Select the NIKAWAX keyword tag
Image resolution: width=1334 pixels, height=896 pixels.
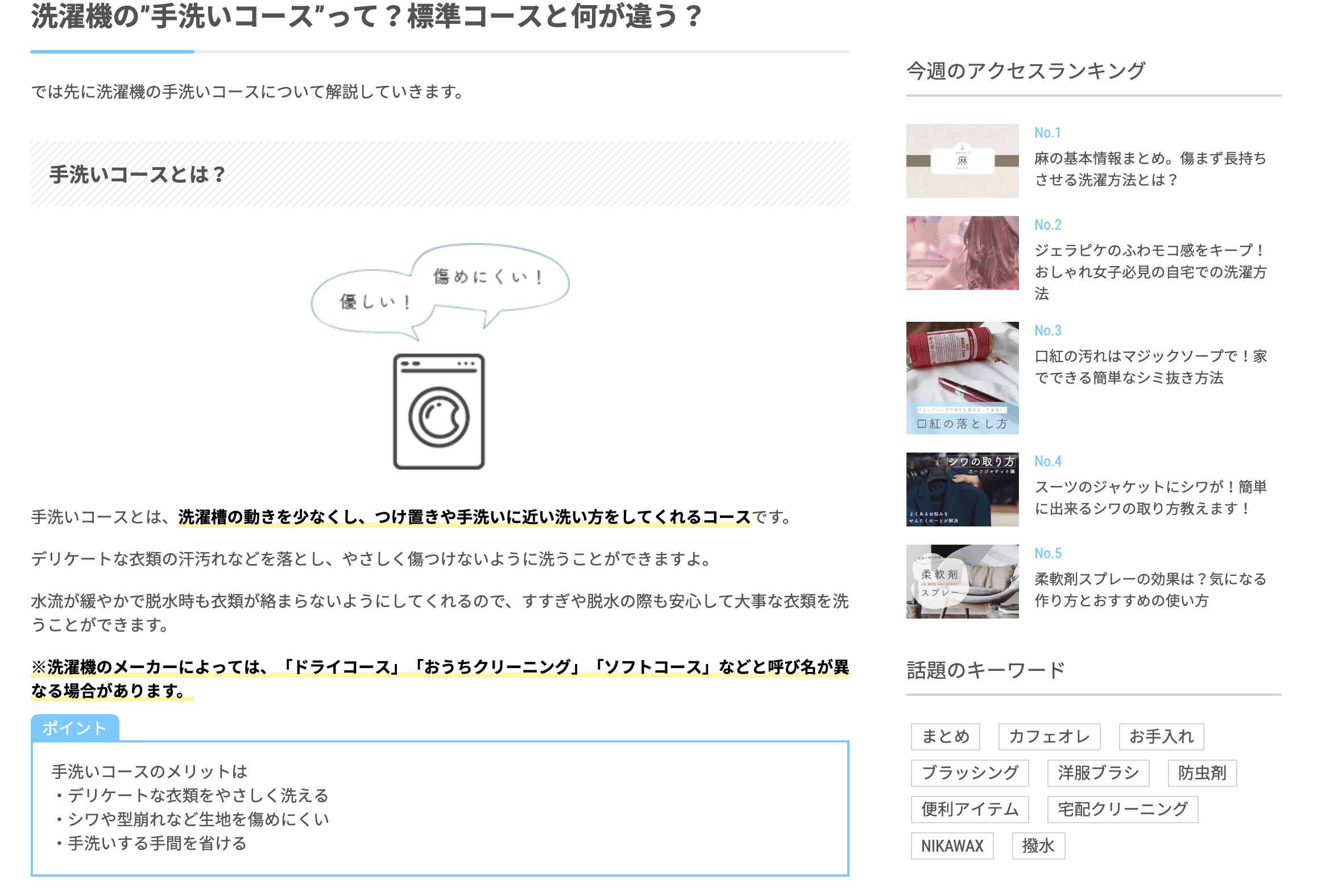[952, 846]
